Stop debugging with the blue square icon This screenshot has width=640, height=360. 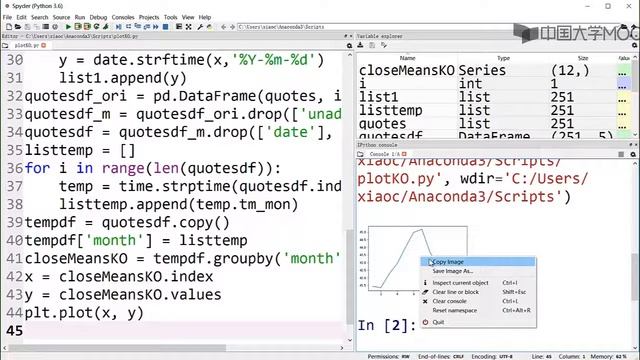[165, 27]
